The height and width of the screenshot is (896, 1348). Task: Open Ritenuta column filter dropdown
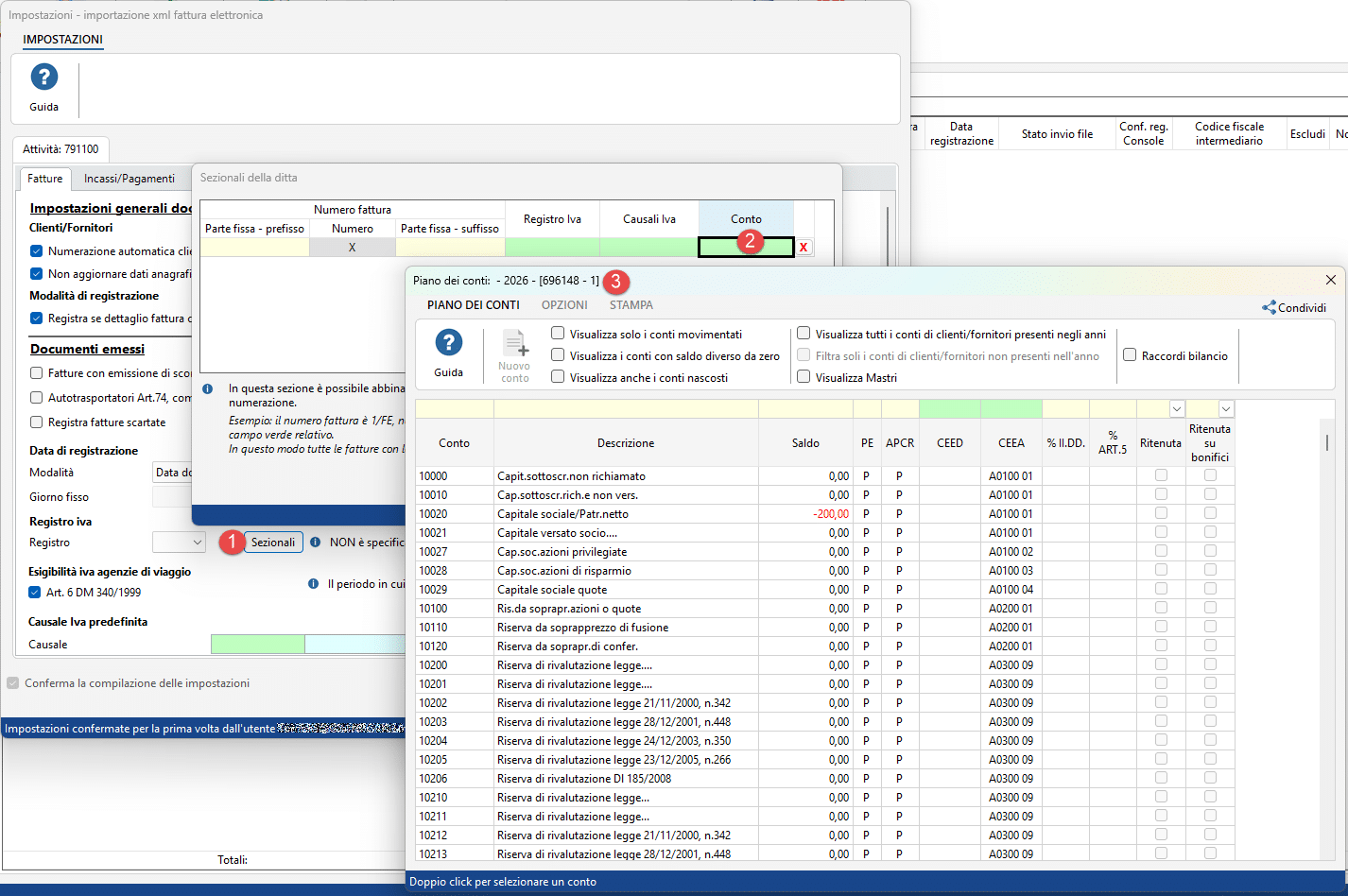click(1177, 409)
